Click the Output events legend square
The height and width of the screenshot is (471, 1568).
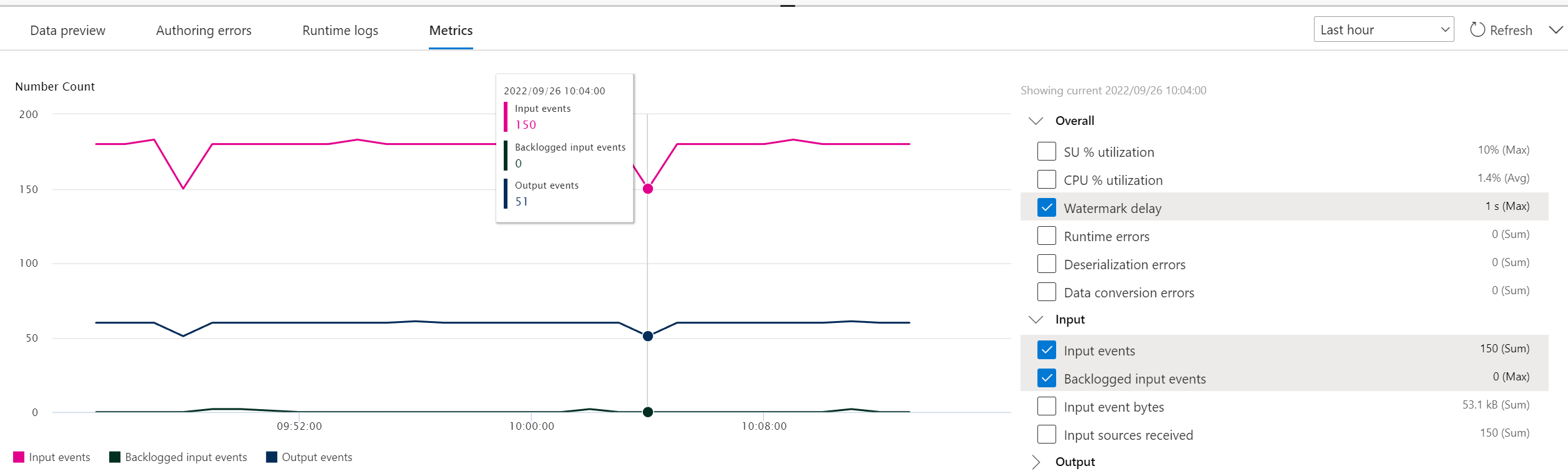(272, 457)
